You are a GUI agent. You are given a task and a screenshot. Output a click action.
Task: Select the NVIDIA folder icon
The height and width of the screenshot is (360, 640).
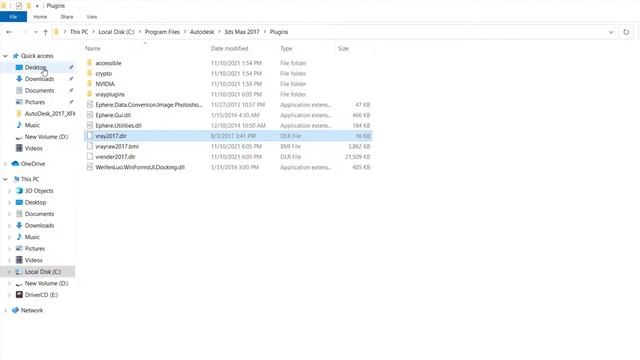[89, 84]
